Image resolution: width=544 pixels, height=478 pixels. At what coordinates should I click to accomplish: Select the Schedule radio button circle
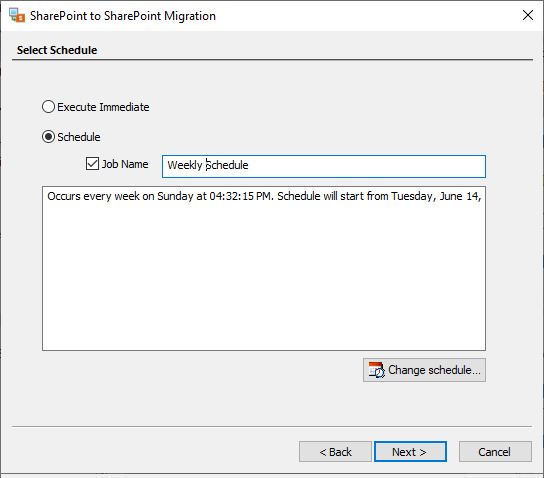point(48,137)
